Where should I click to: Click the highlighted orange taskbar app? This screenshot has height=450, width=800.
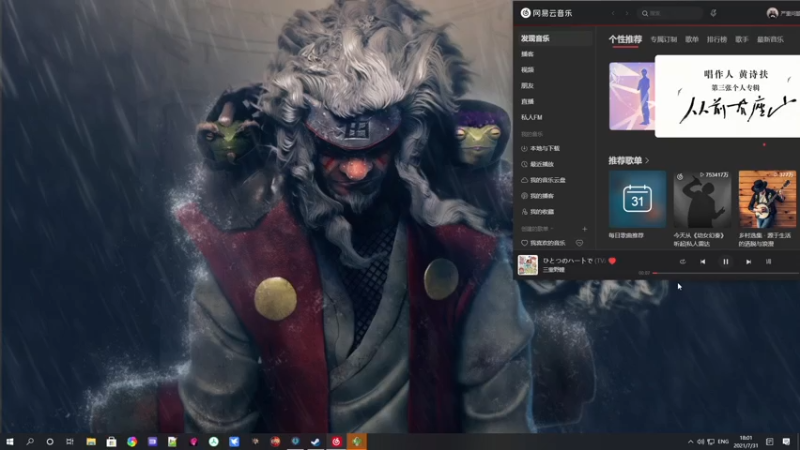point(357,442)
